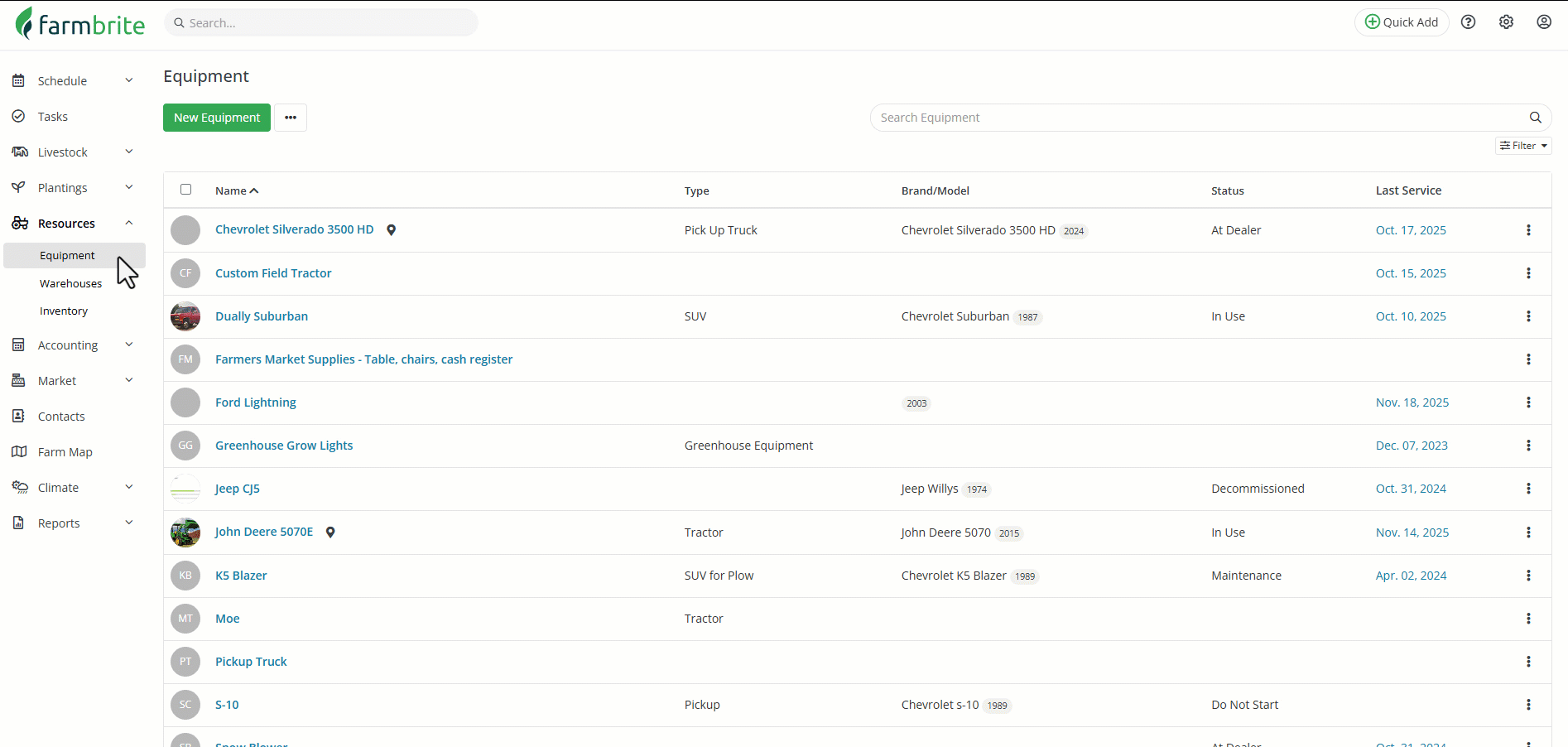Expand the Reports menu

tap(129, 523)
